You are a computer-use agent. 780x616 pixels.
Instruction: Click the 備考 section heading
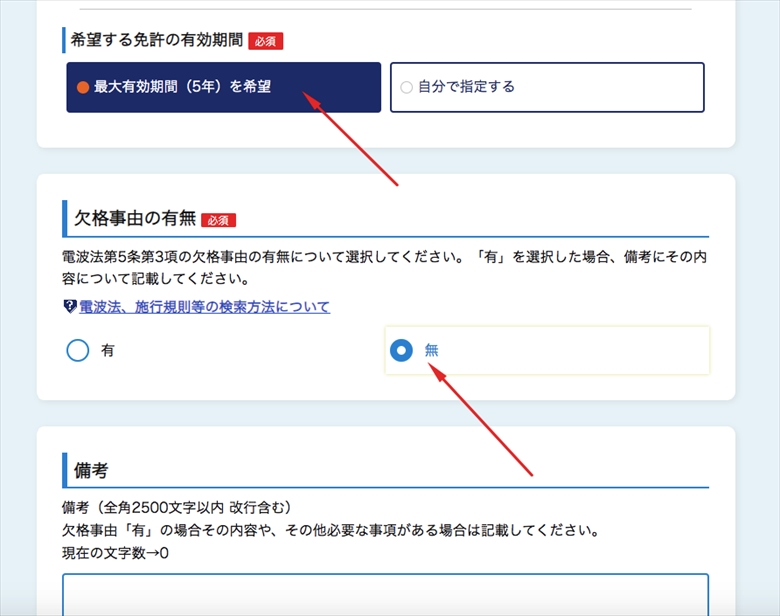pos(91,470)
